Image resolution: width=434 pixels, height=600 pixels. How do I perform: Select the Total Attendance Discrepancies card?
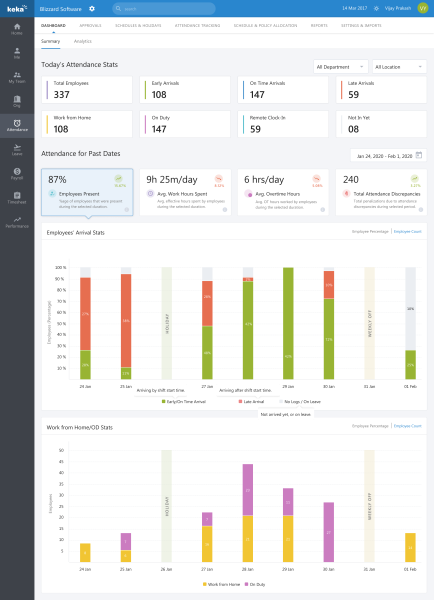[381, 192]
